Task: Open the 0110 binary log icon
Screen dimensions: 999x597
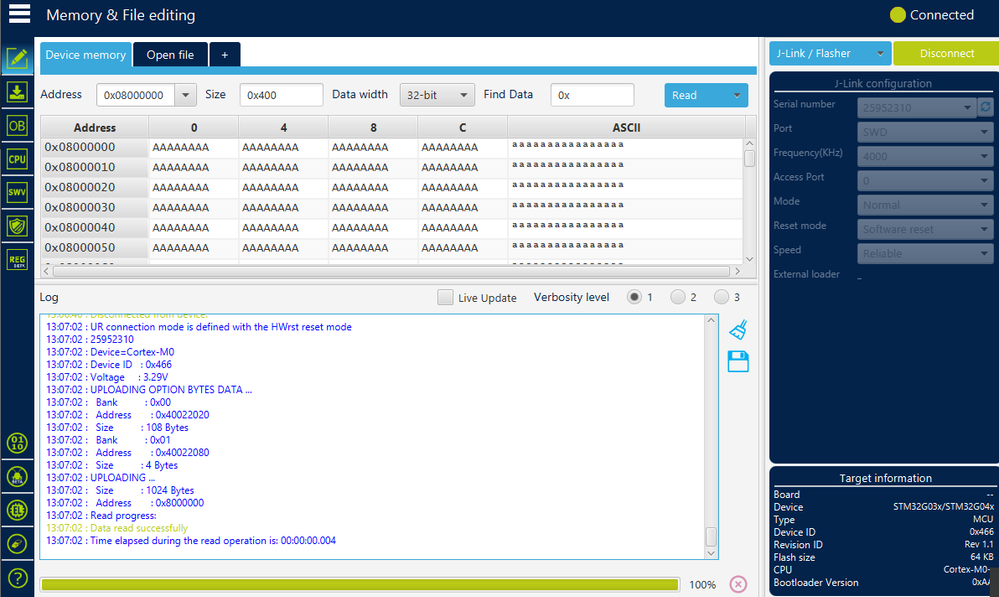Action: tap(17, 443)
